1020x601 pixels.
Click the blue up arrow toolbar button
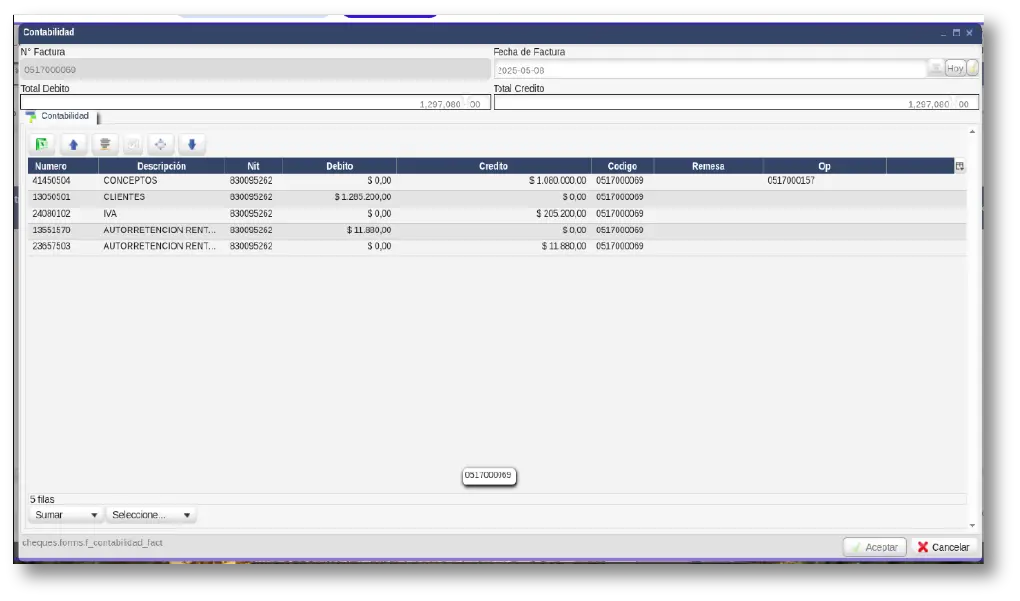tap(74, 144)
